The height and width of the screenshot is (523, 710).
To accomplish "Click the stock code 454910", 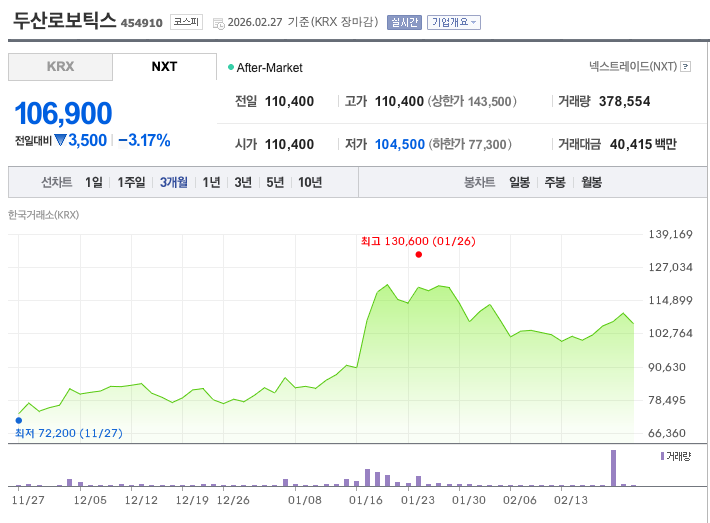I will click(x=142, y=23).
